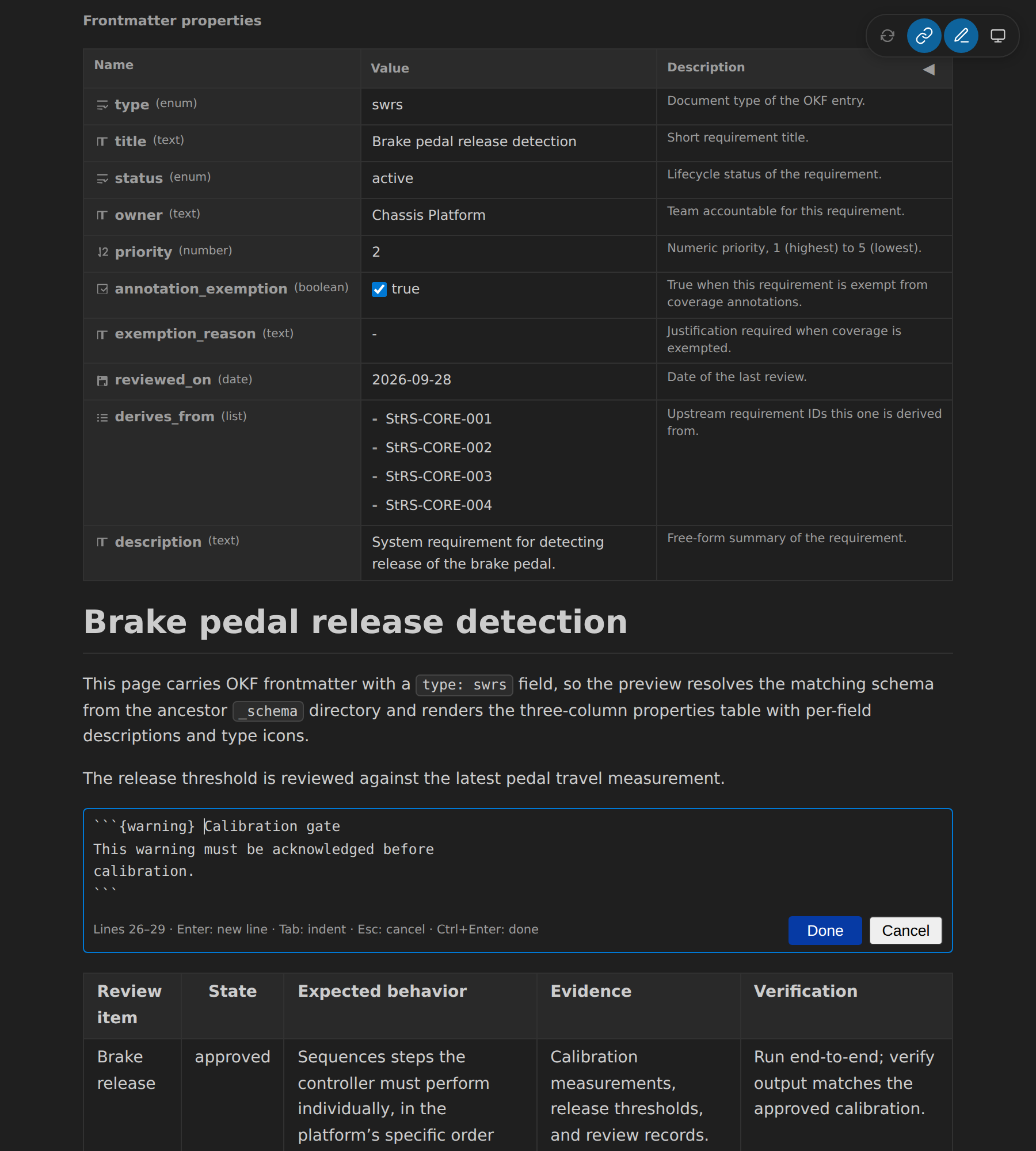Click the Brake pedal release detection title value
The image size is (1036, 1151).
[x=474, y=142]
